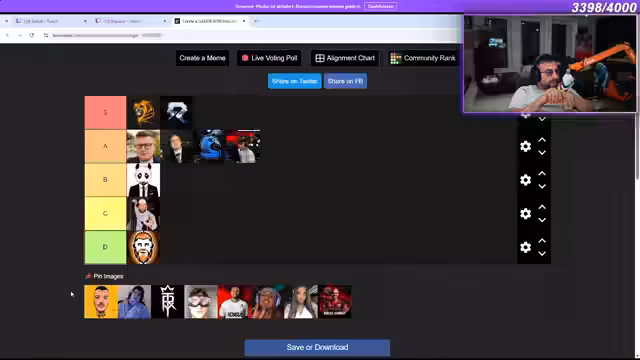Move tier D row up with chevron
Screen dimensions: 640x360
(x=542, y=241)
